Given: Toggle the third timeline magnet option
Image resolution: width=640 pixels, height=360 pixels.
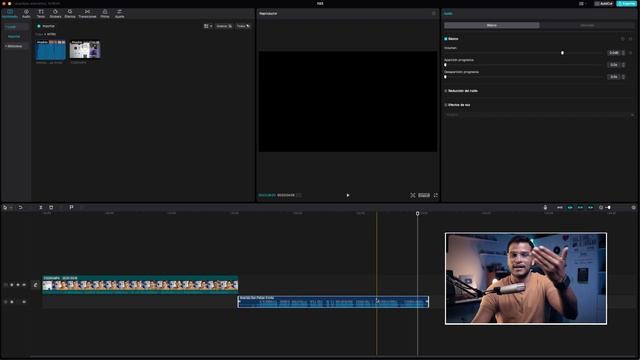Looking at the screenshot, I should (x=580, y=208).
